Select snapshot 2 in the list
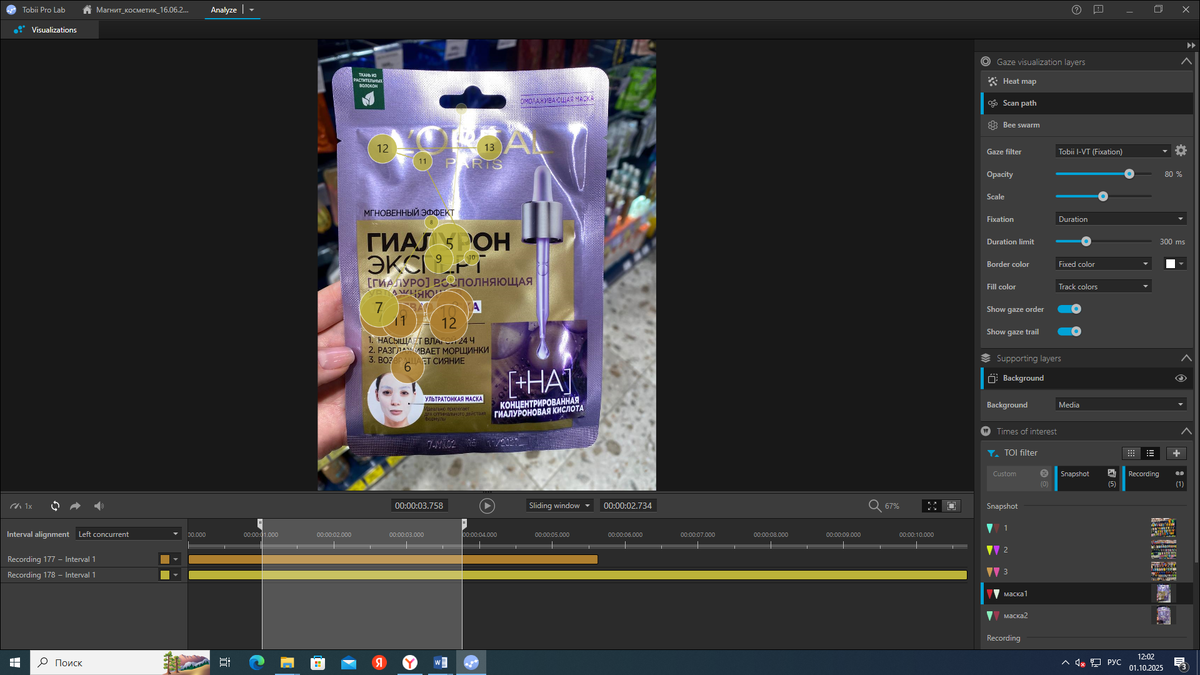 tap(1084, 550)
